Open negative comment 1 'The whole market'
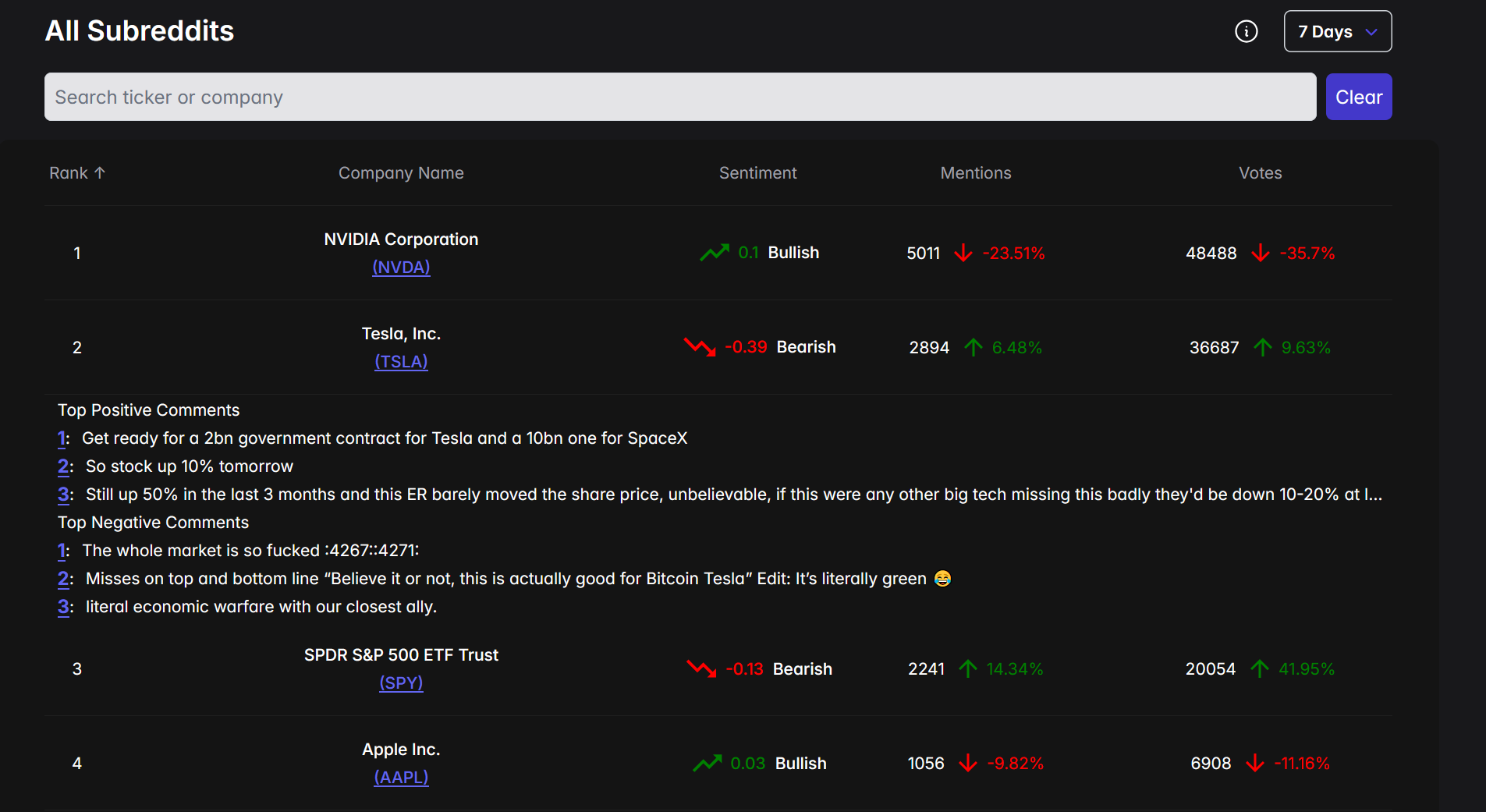 point(62,551)
